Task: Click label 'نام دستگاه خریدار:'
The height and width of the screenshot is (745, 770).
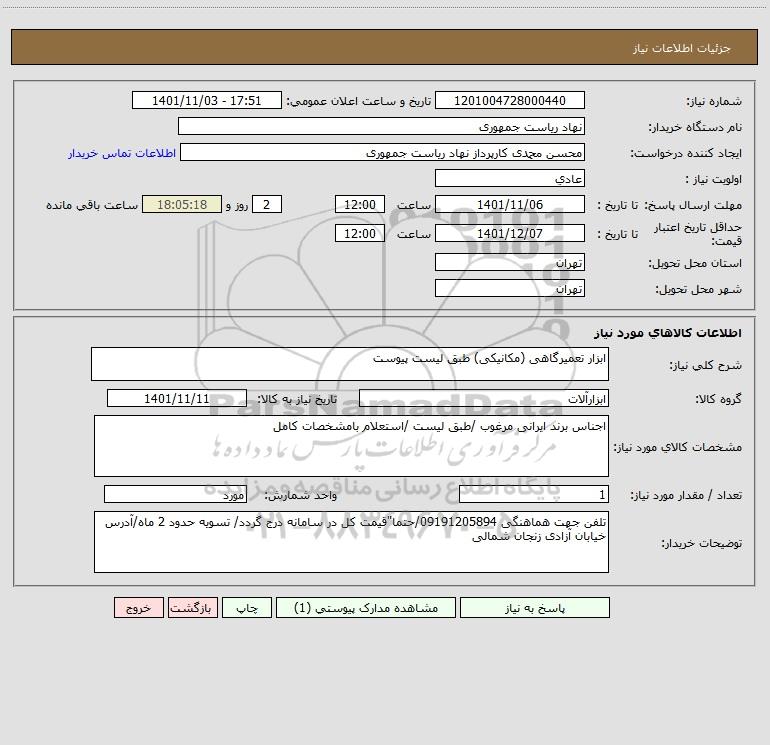Action: click(695, 127)
